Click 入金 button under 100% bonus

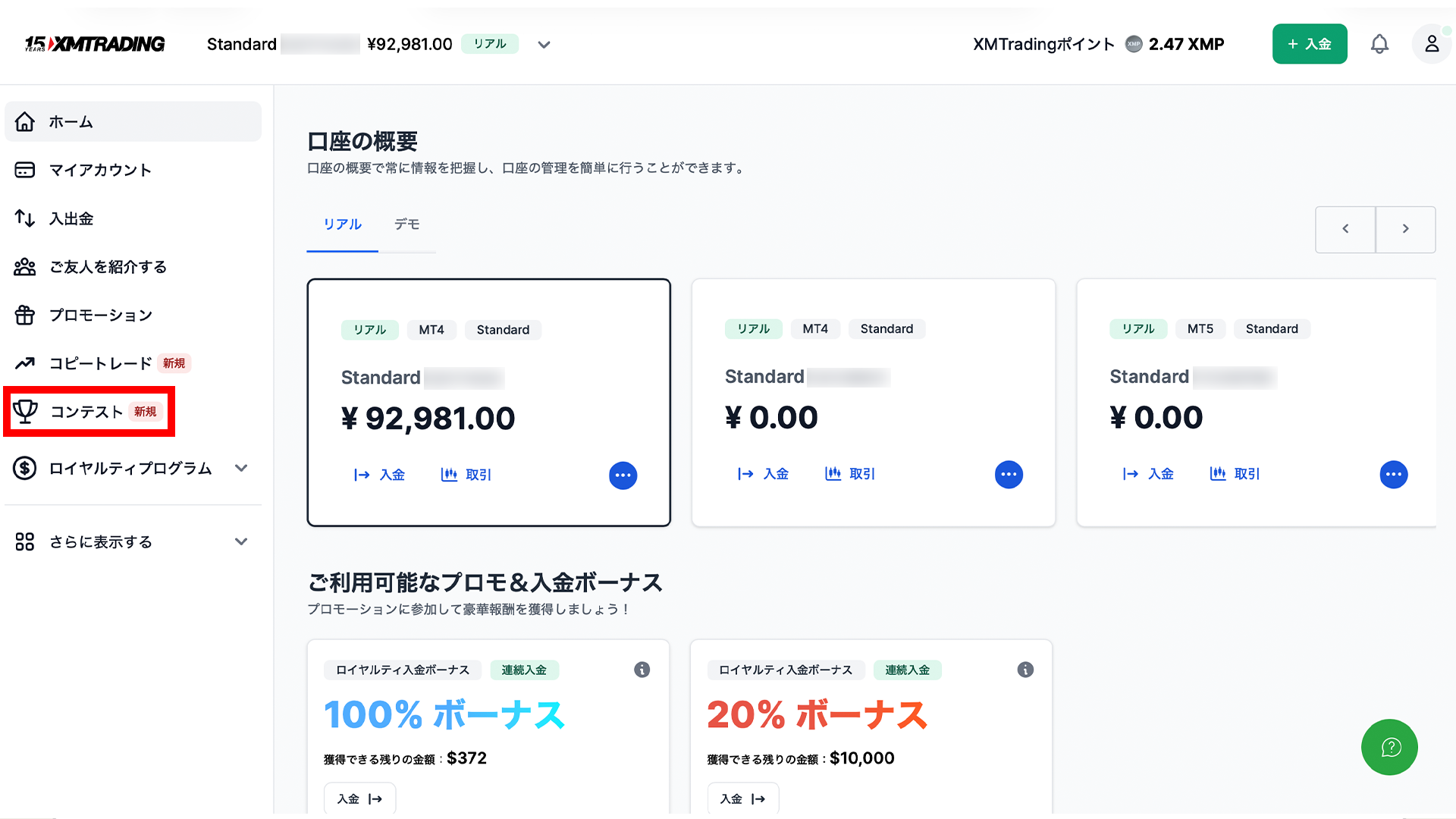click(x=359, y=799)
